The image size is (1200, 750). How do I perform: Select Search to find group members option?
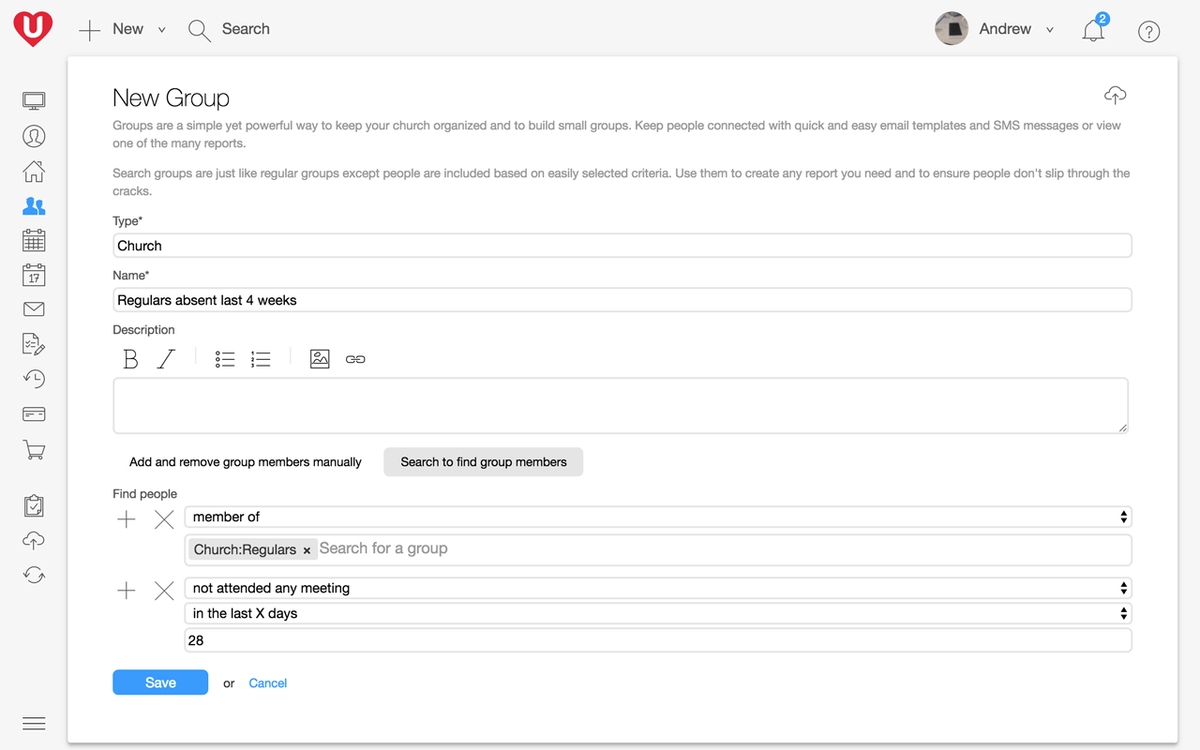click(484, 462)
